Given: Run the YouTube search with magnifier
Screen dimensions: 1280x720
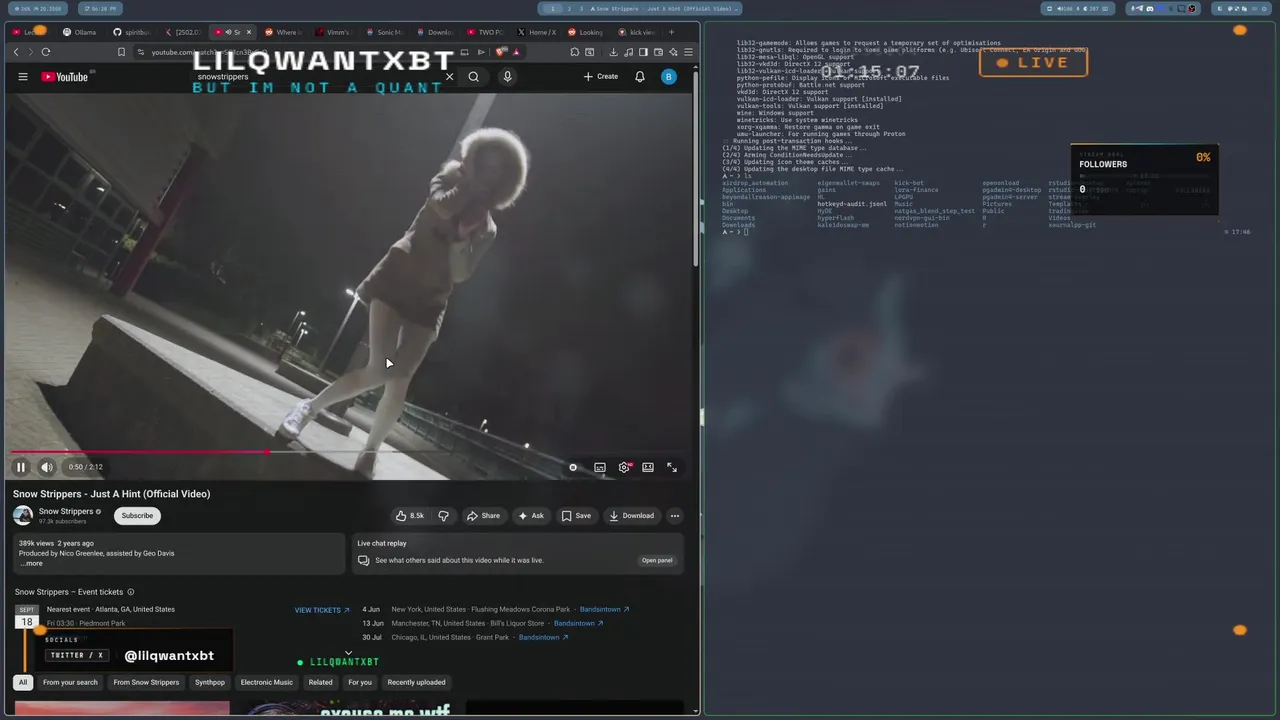Looking at the screenshot, I should pyautogui.click(x=474, y=77).
